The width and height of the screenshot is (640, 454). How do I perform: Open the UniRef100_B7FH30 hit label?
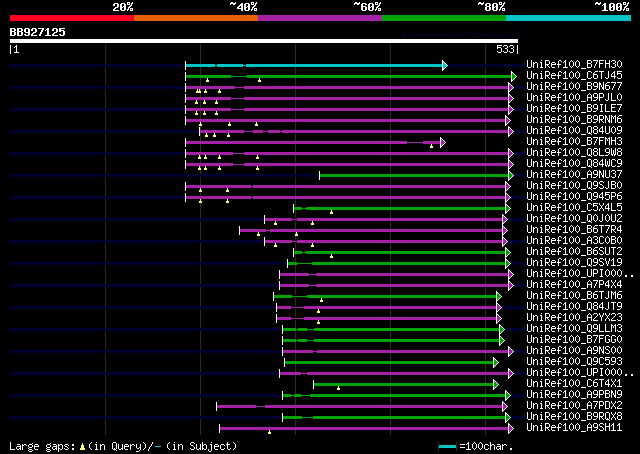point(574,64)
